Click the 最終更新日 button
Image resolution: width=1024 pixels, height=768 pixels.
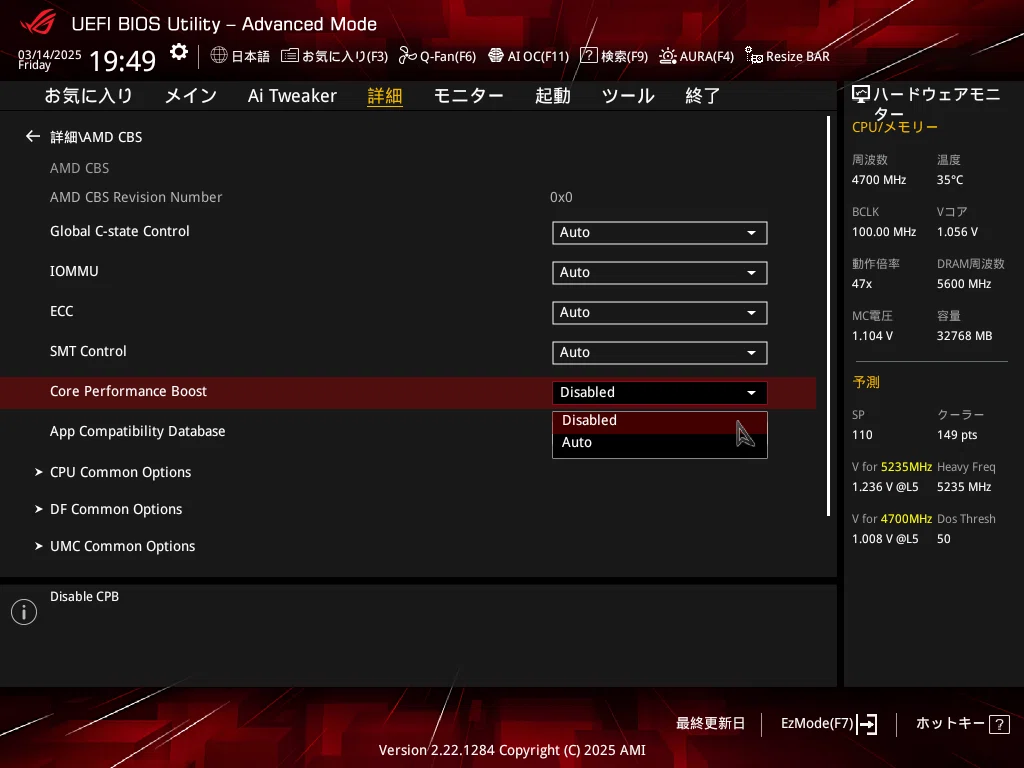(710, 724)
